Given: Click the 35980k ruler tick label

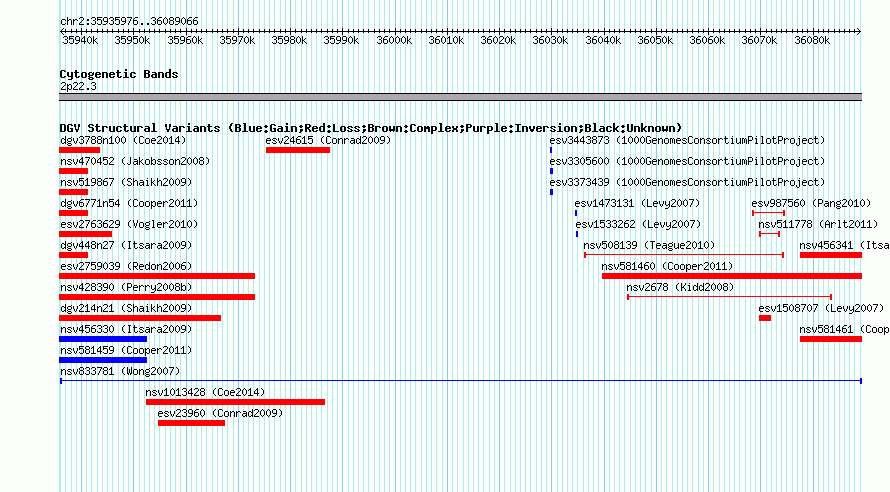Looking at the screenshot, I should pyautogui.click(x=289, y=40).
